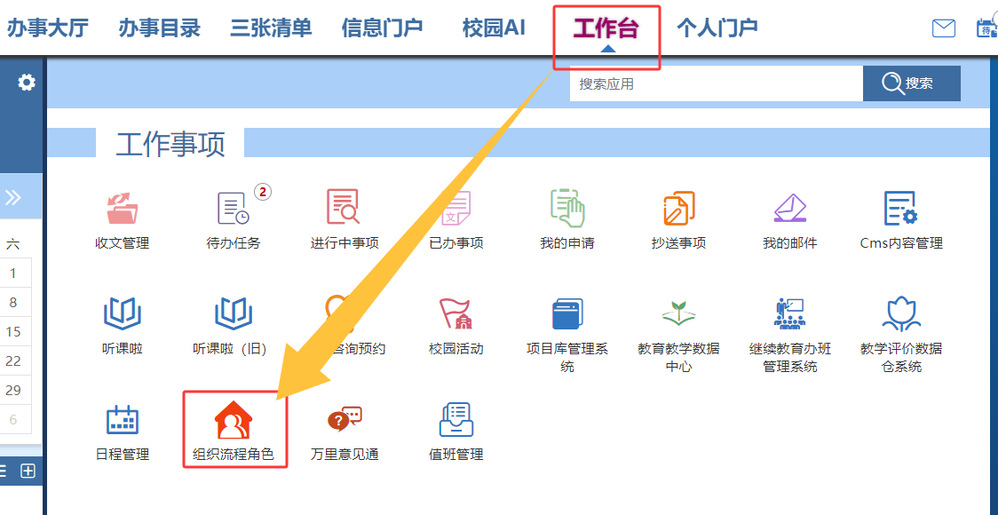Open the 进行中事项 icon

point(344,209)
